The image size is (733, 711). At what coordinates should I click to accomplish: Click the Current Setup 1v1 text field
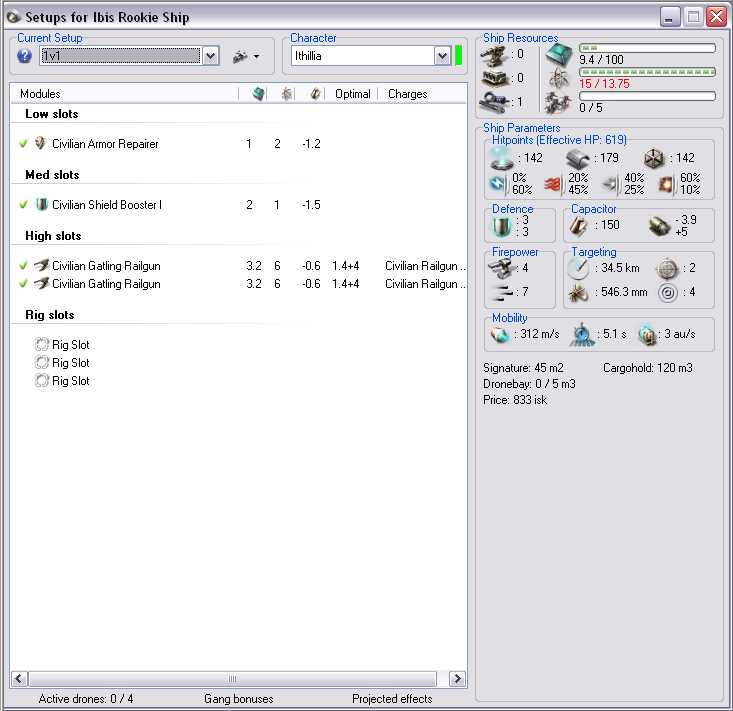(121, 56)
